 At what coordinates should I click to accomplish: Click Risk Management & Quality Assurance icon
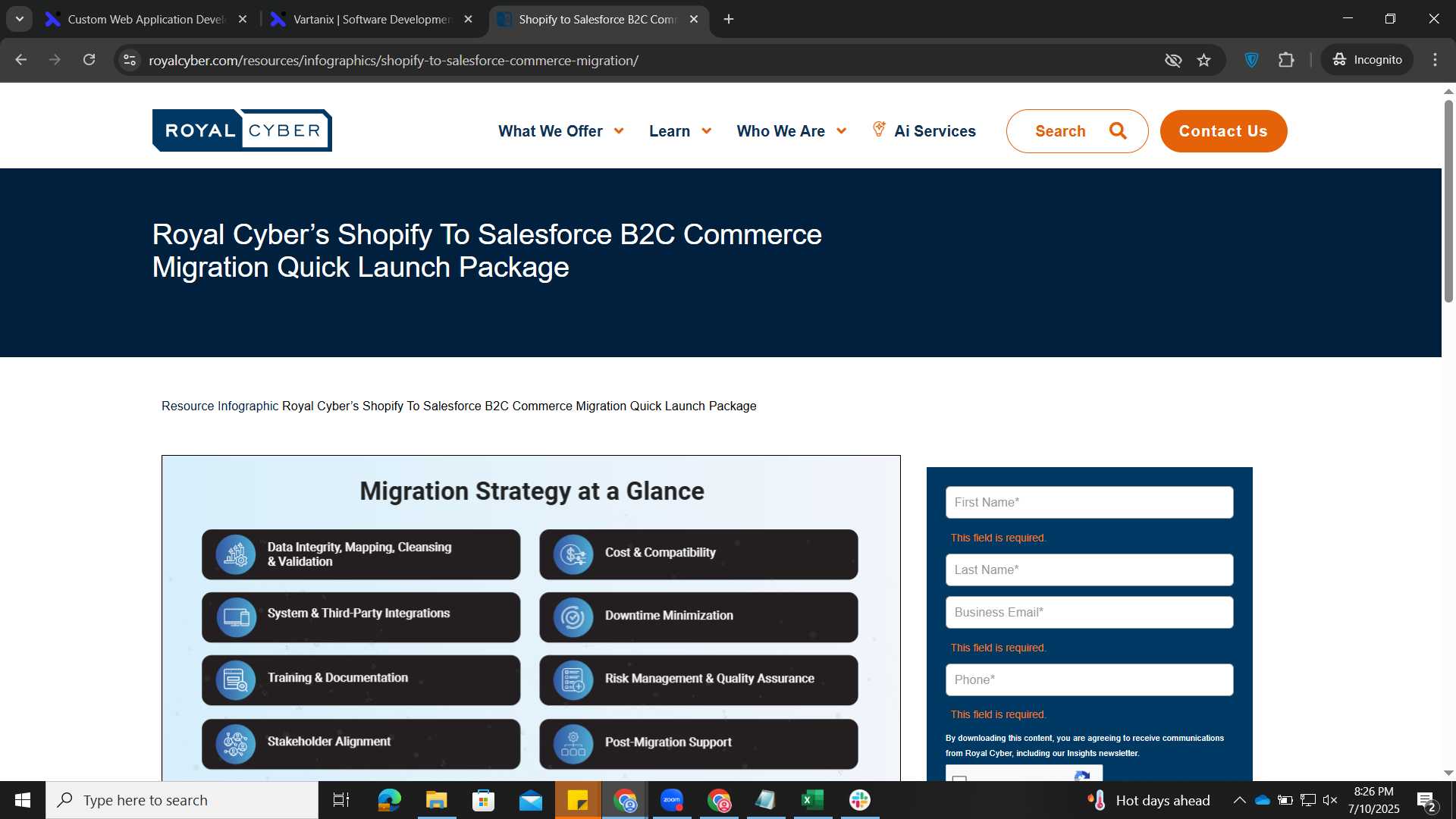coord(573,680)
